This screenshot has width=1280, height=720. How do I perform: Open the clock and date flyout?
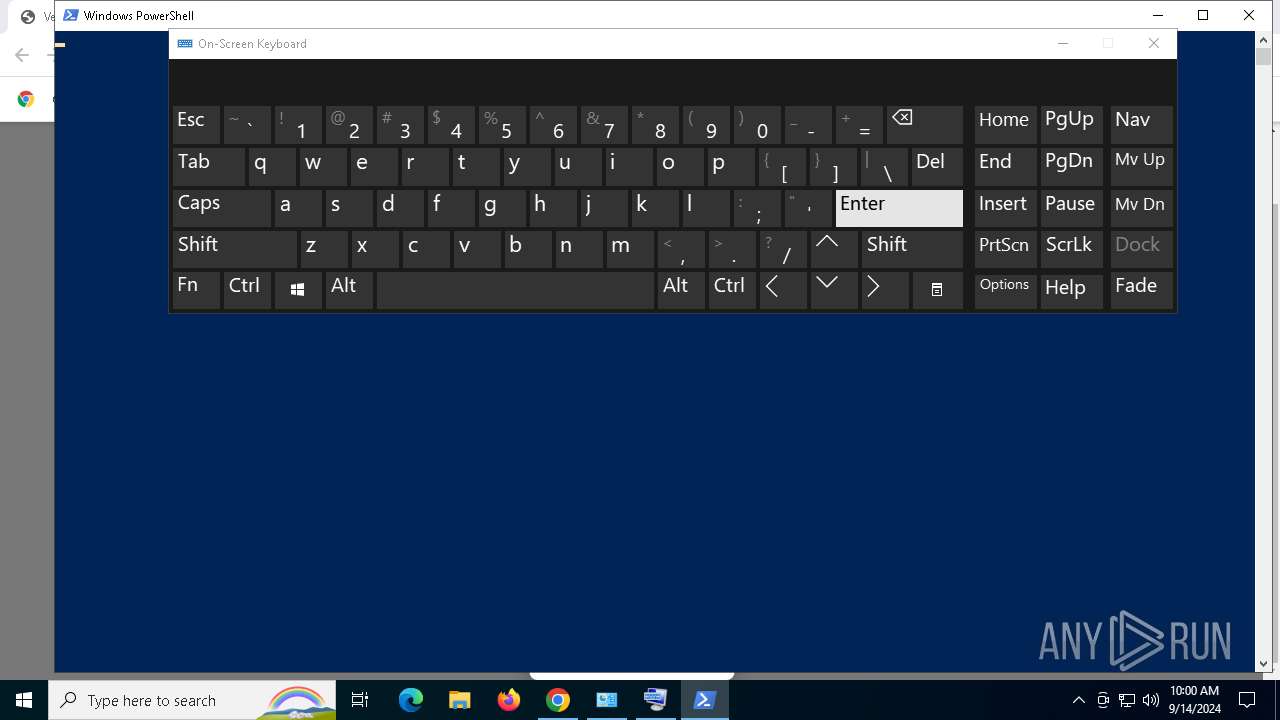[1194, 700]
